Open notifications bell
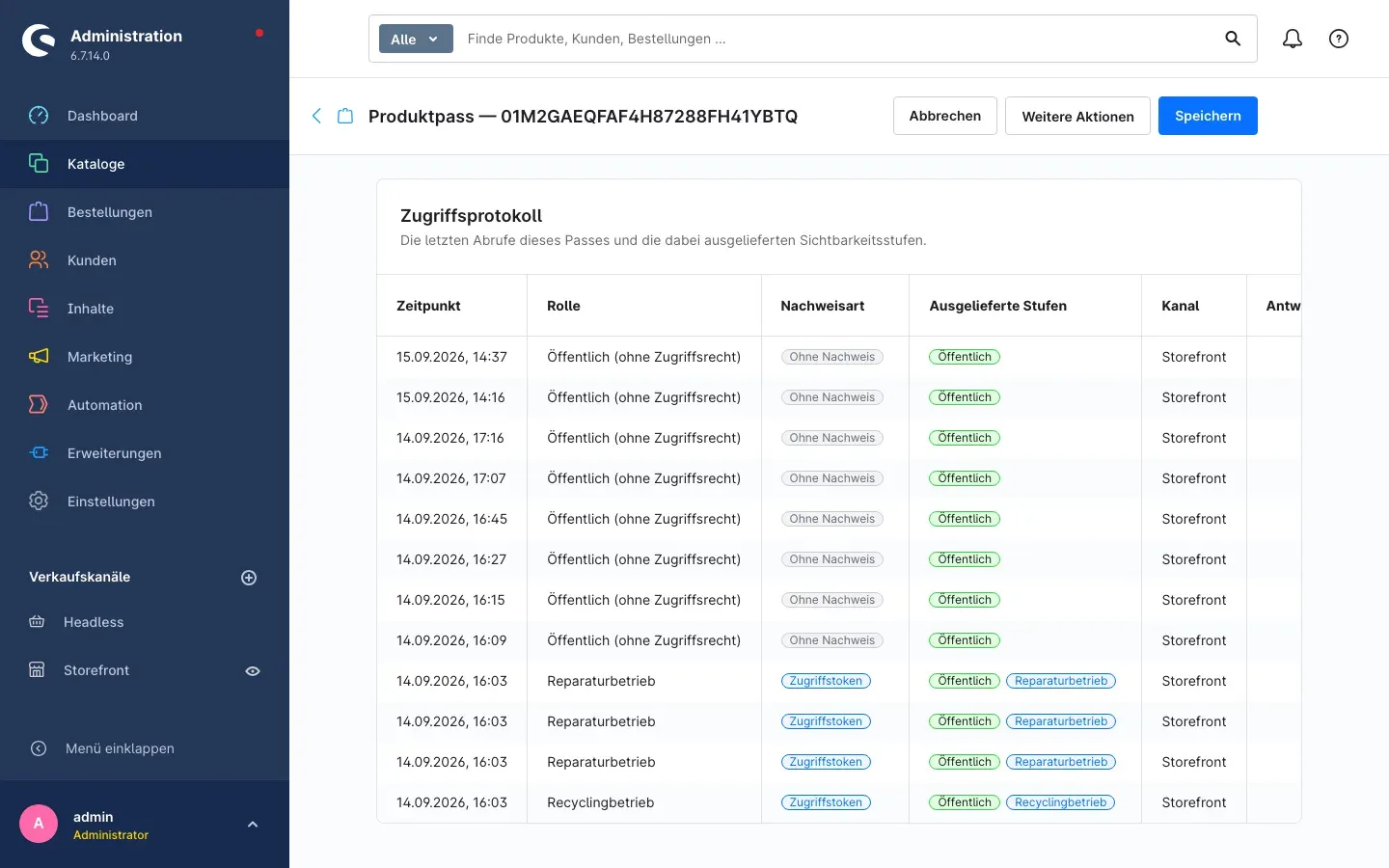This screenshot has height=868, width=1389. 1293,39
